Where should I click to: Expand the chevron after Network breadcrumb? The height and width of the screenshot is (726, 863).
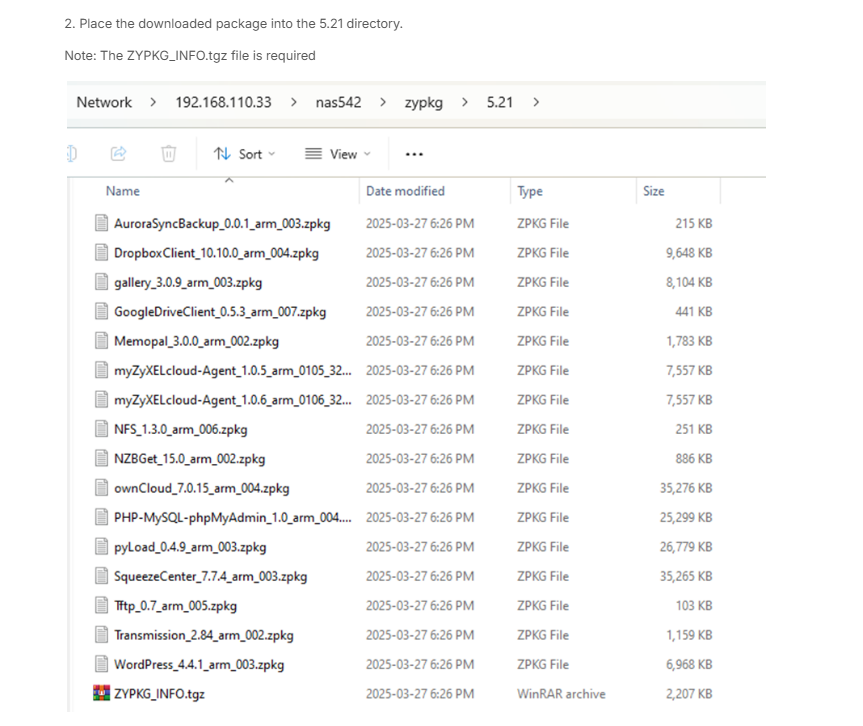(x=153, y=102)
